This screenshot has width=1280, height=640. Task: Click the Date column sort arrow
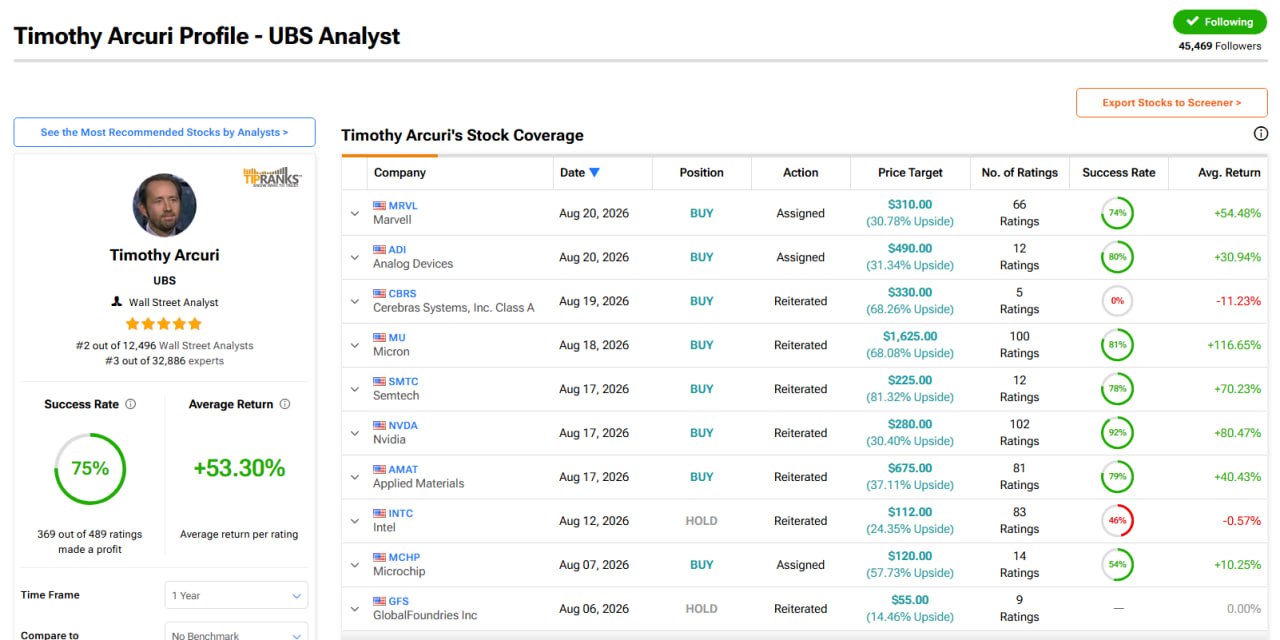pyautogui.click(x=594, y=172)
